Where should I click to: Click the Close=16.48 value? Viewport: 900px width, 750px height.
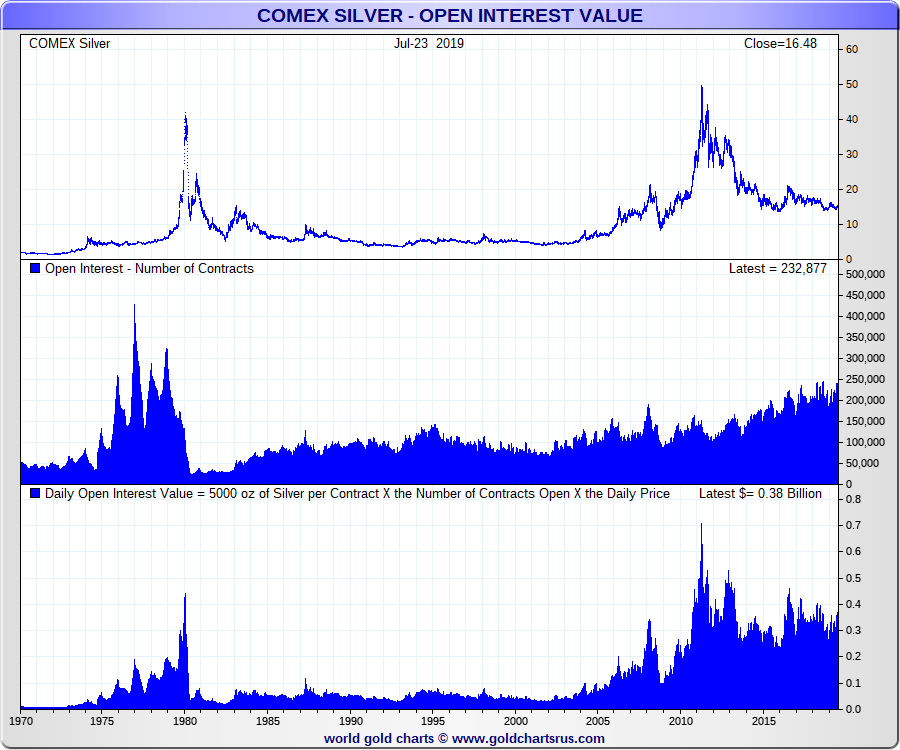click(x=780, y=44)
